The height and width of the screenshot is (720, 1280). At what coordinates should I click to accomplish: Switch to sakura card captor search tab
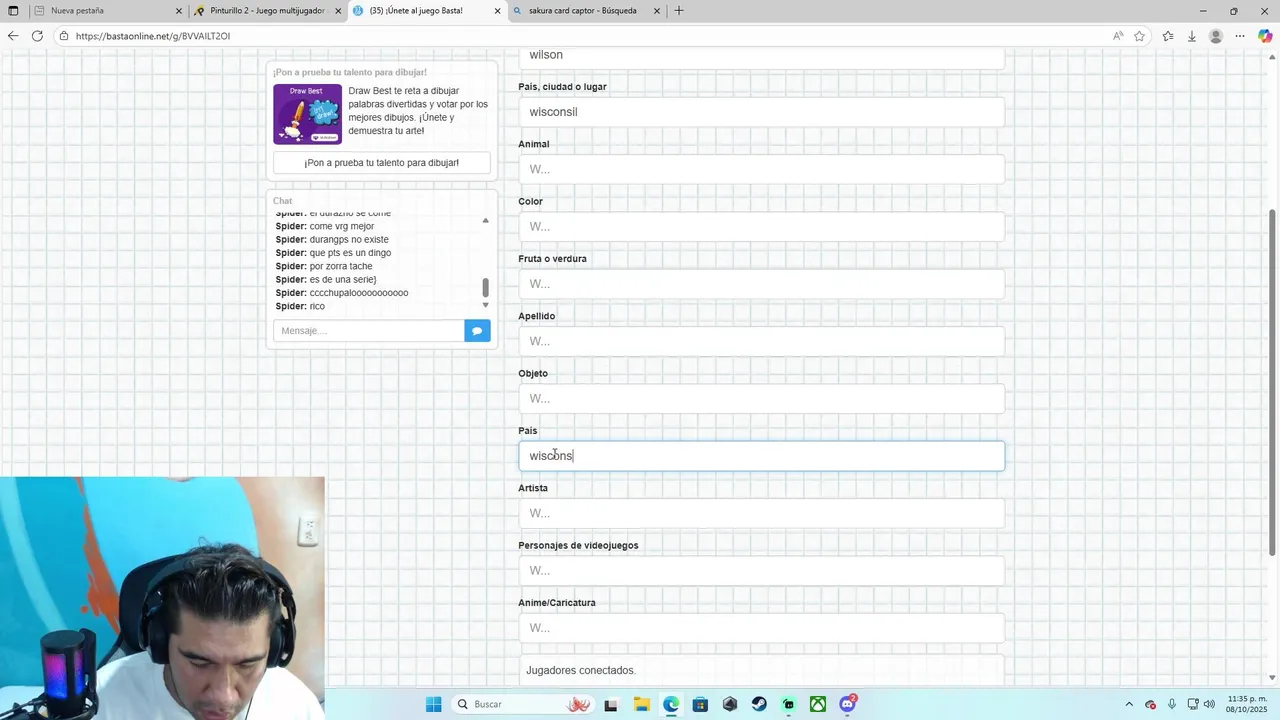click(587, 11)
